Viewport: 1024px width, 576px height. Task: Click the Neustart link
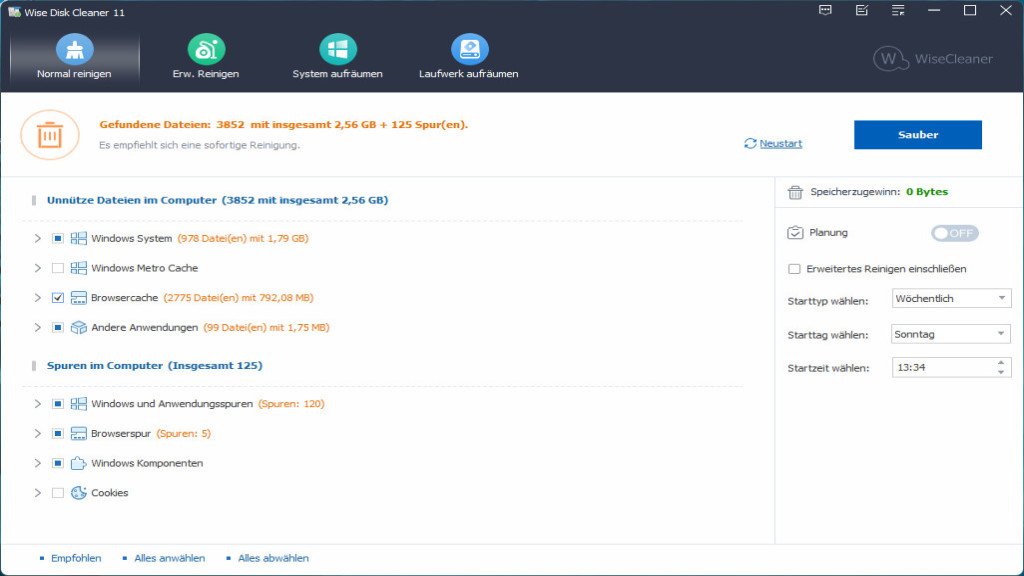coord(780,144)
